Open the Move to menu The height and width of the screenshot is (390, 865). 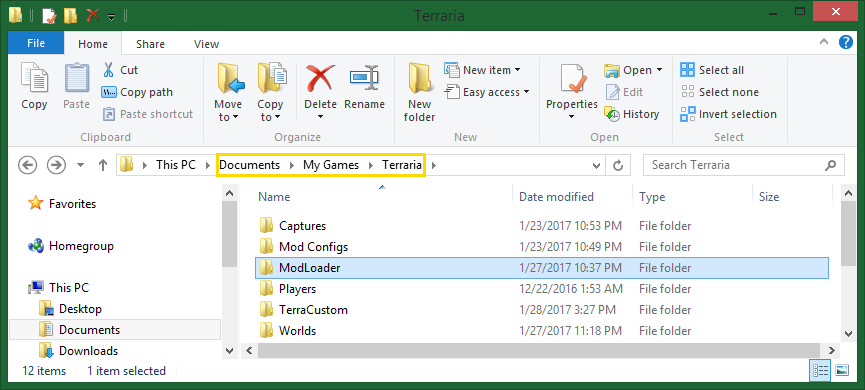pos(228,92)
